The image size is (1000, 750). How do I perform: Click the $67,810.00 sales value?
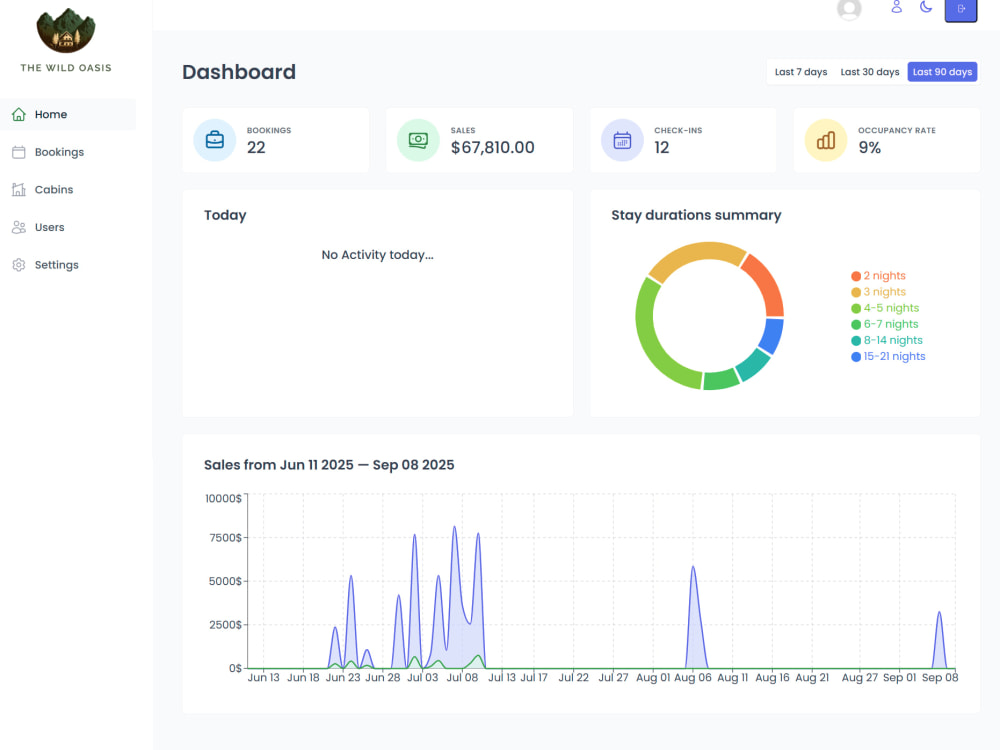click(492, 147)
